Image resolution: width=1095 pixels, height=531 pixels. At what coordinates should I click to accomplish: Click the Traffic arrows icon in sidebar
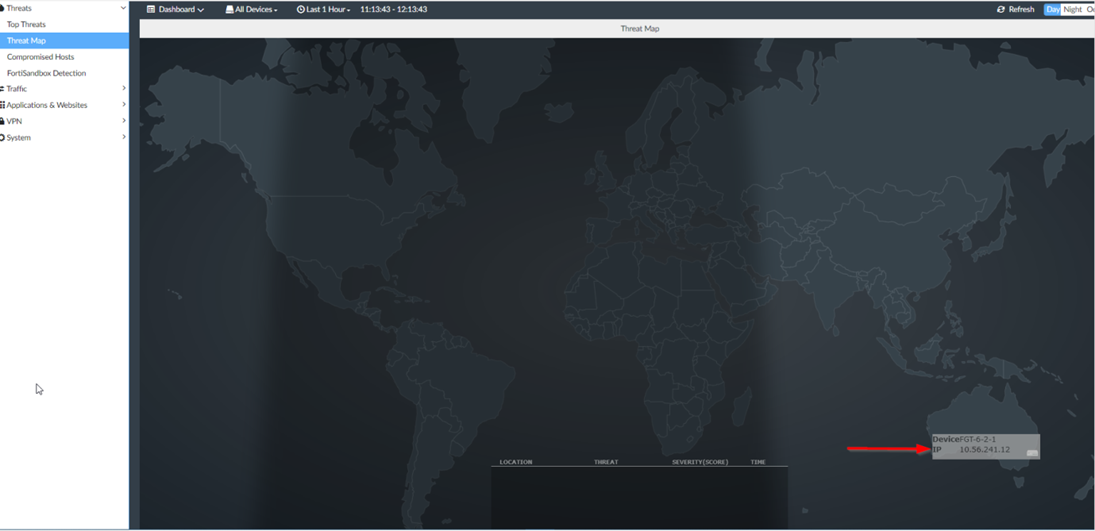click(2, 89)
